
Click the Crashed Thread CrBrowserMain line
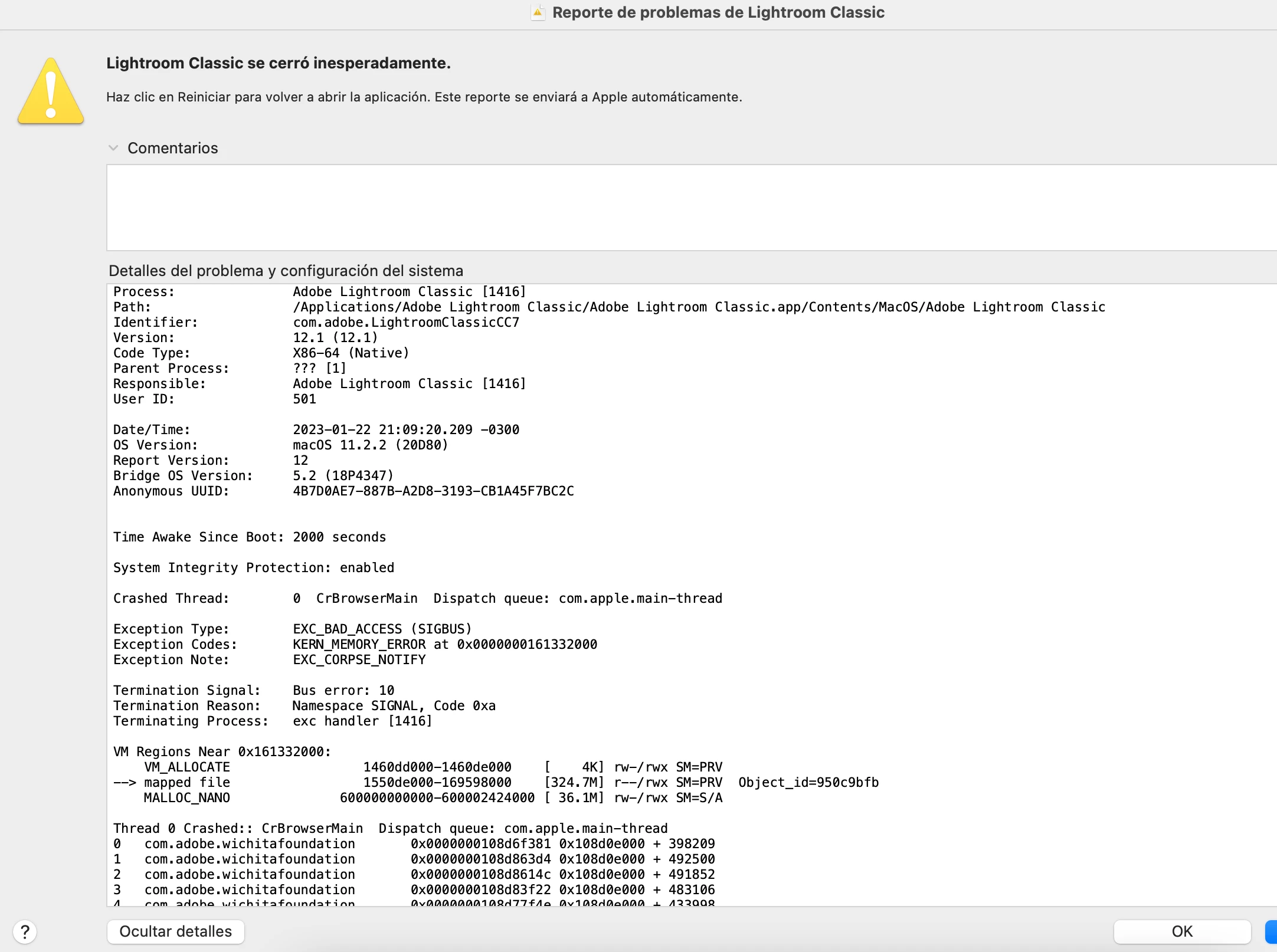[417, 599]
